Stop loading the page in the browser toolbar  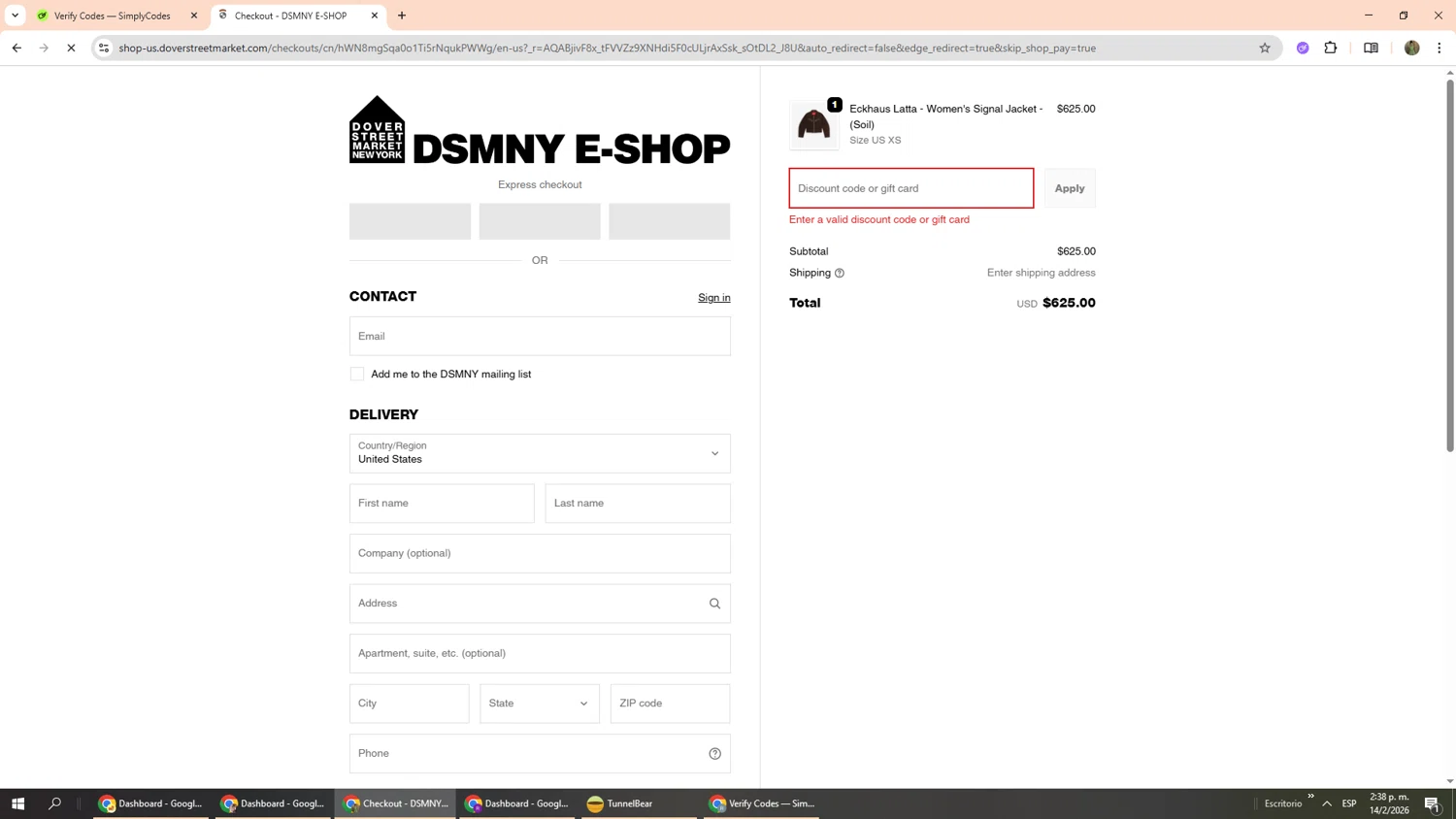[x=71, y=48]
